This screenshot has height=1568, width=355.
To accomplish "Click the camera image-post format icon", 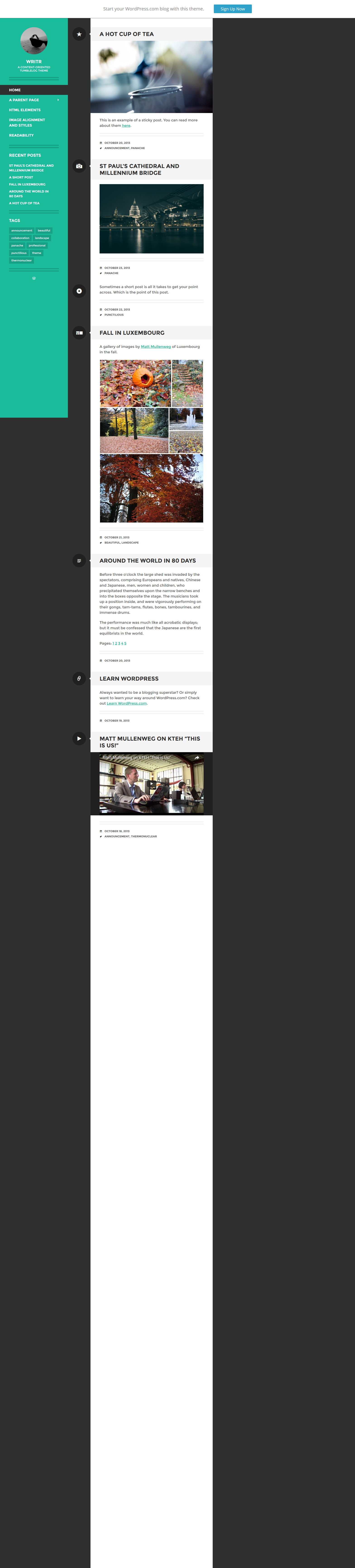I will 79,166.
